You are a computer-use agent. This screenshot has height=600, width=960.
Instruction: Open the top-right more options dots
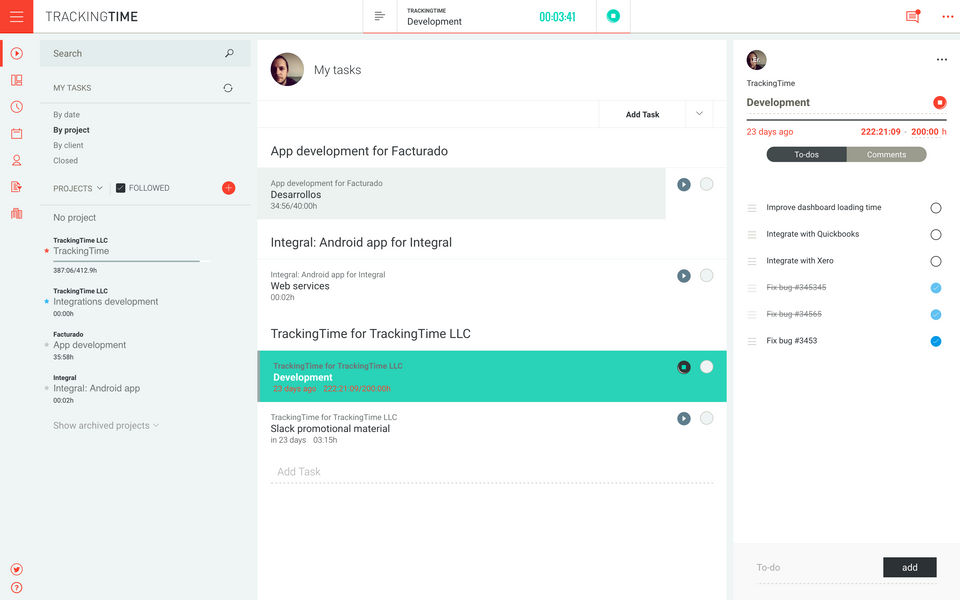tap(948, 17)
